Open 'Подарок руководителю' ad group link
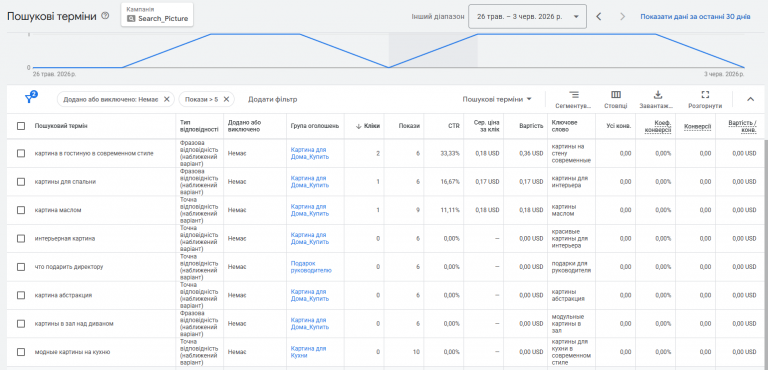768x370 pixels. tap(311, 267)
